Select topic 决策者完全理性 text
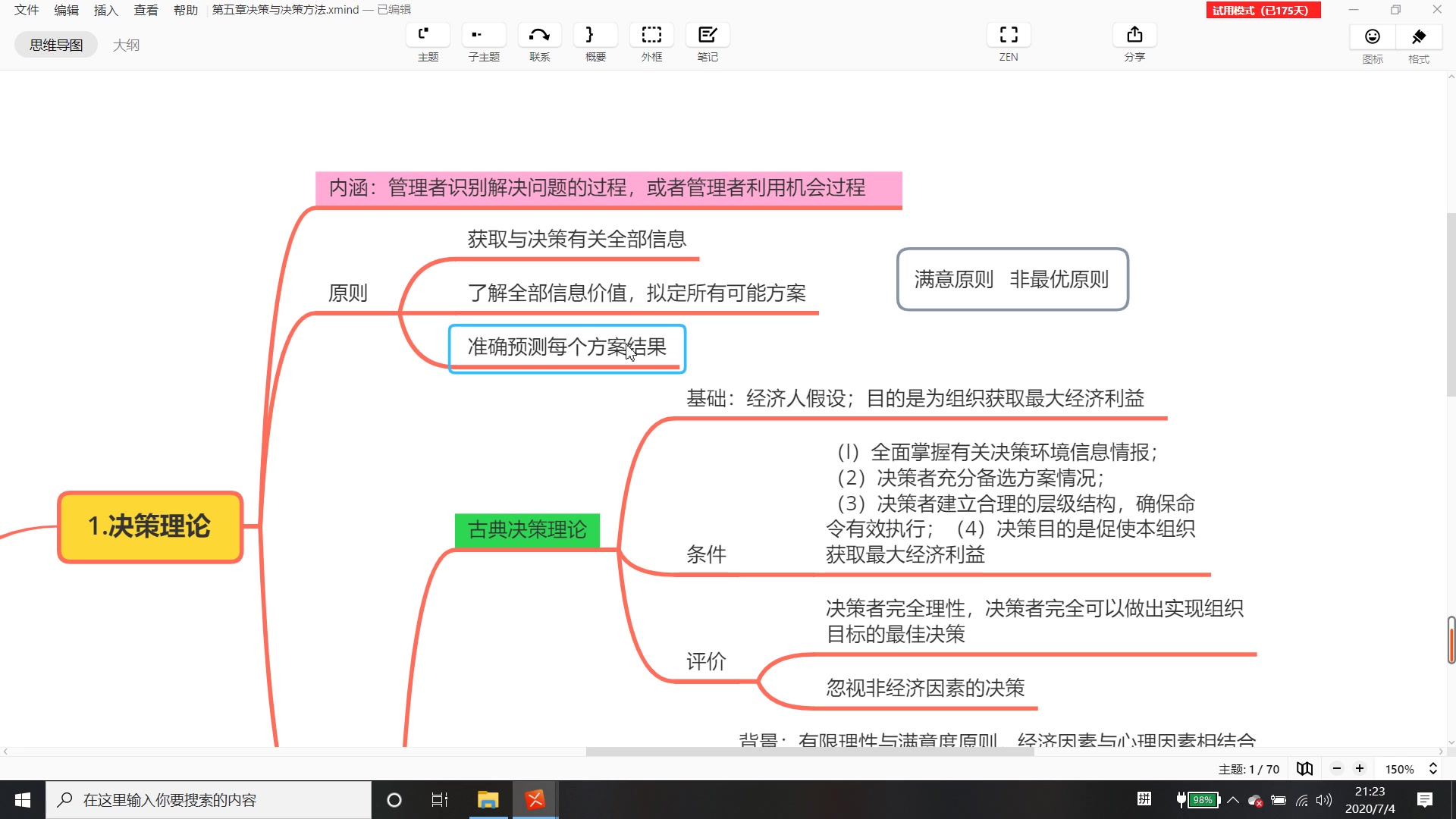 click(1034, 621)
